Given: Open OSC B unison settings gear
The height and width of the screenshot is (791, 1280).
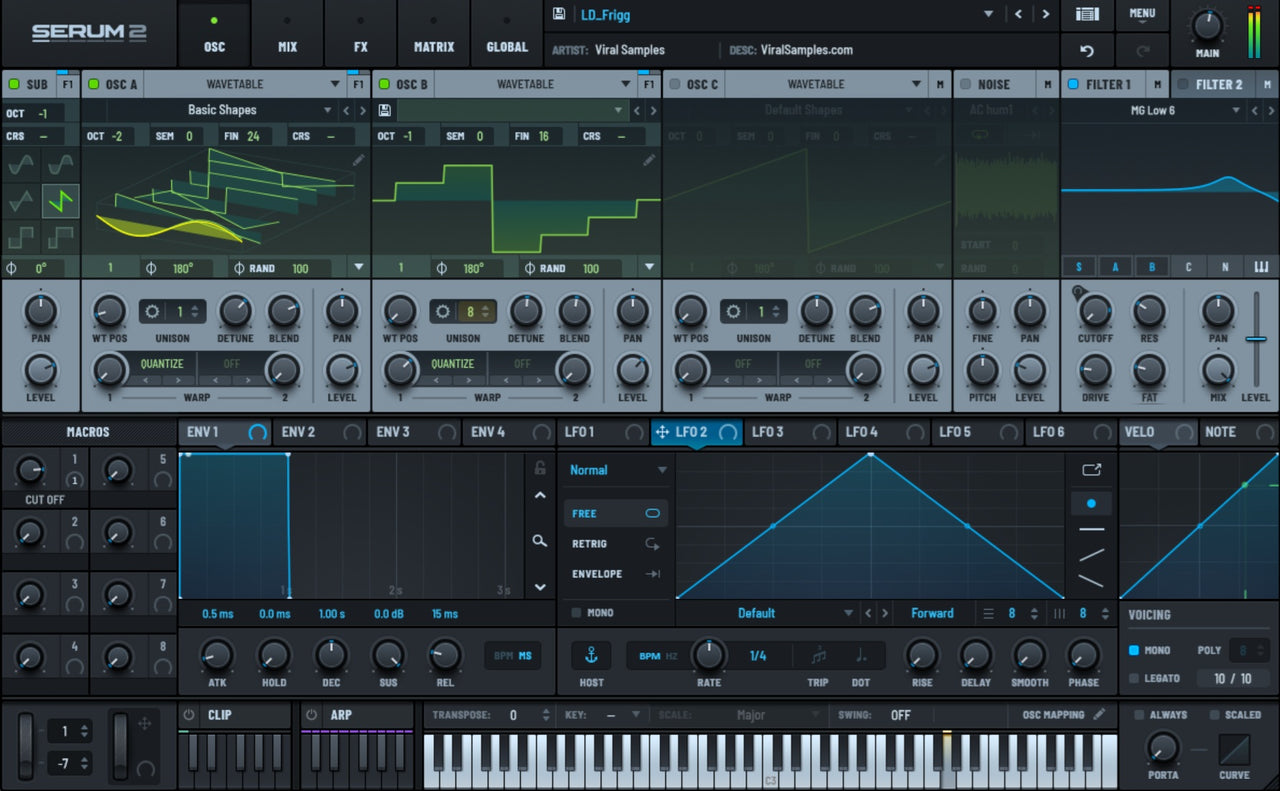Looking at the screenshot, I should click(x=443, y=311).
